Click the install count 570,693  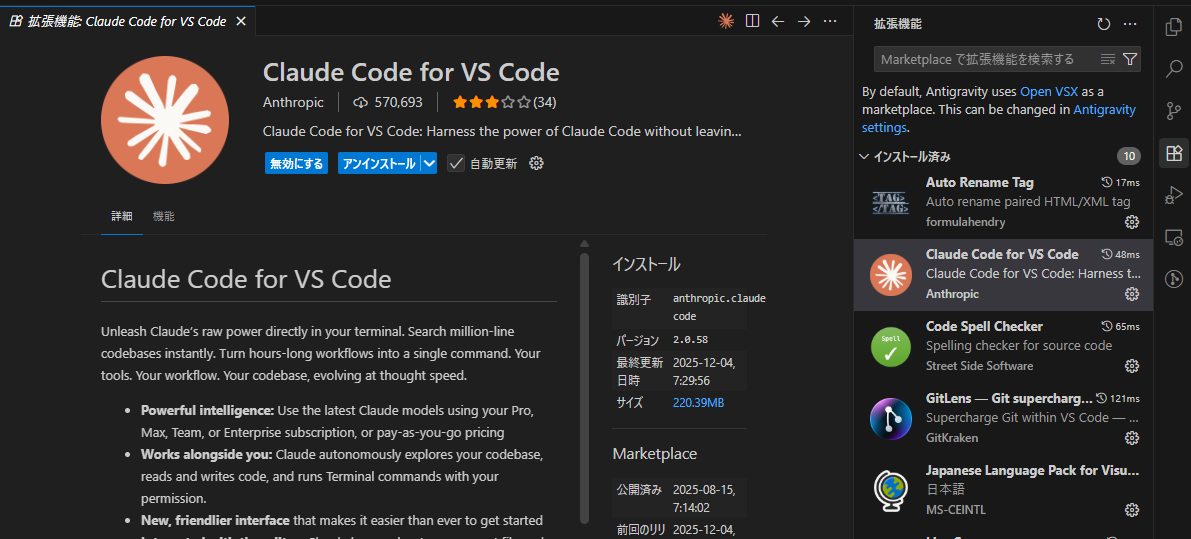click(387, 102)
